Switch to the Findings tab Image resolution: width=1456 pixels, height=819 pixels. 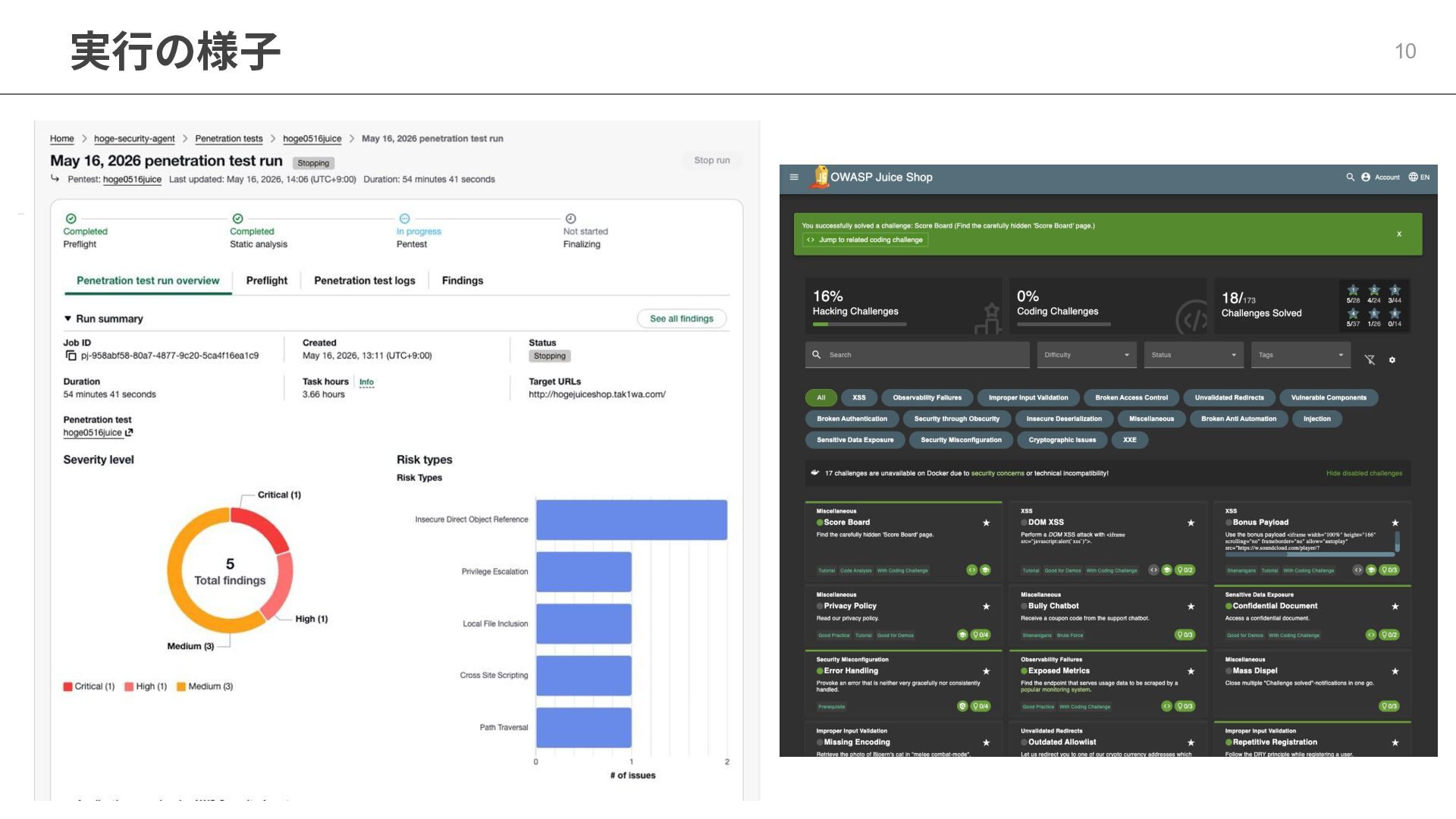(x=463, y=281)
